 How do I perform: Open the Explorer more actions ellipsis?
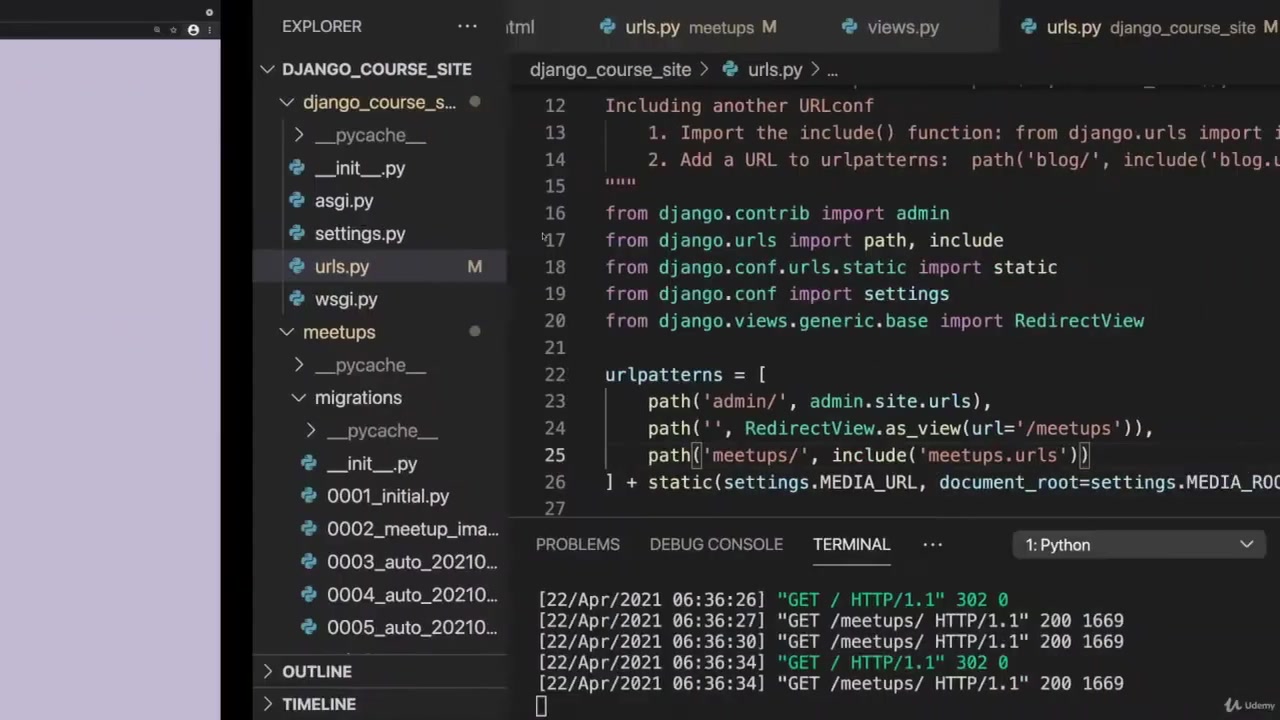(x=467, y=27)
